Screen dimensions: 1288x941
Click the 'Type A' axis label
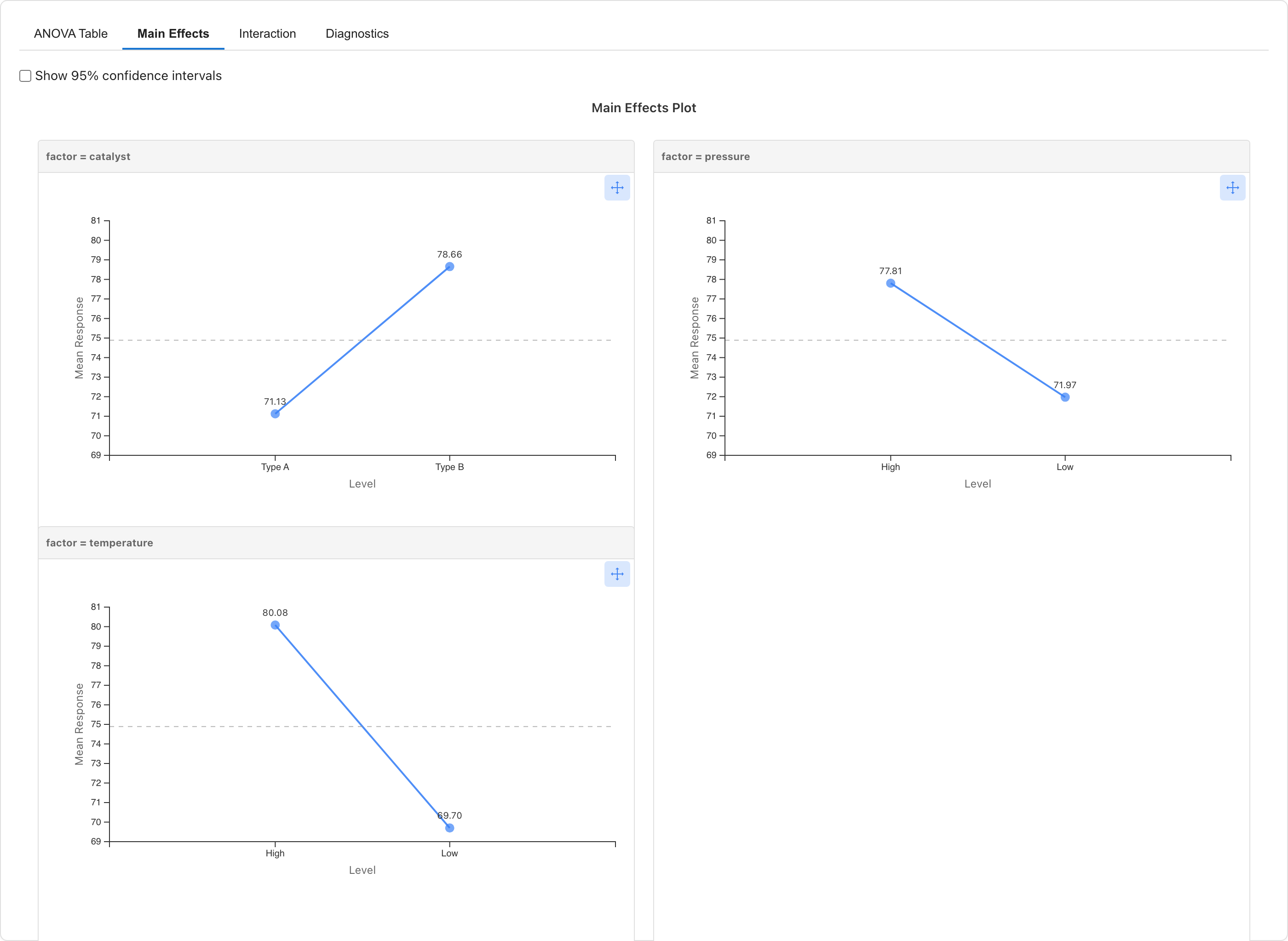[275, 467]
